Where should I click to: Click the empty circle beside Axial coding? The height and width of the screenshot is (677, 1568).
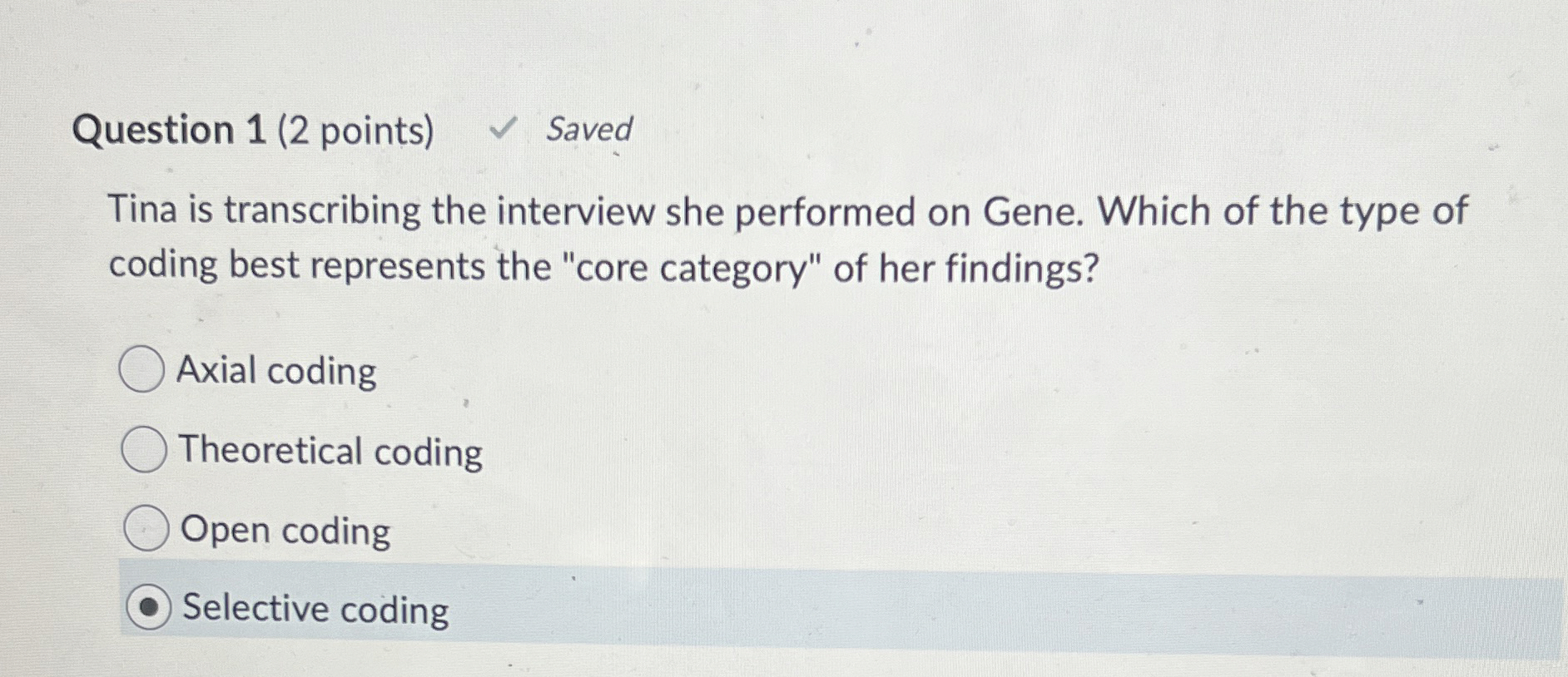point(140,368)
